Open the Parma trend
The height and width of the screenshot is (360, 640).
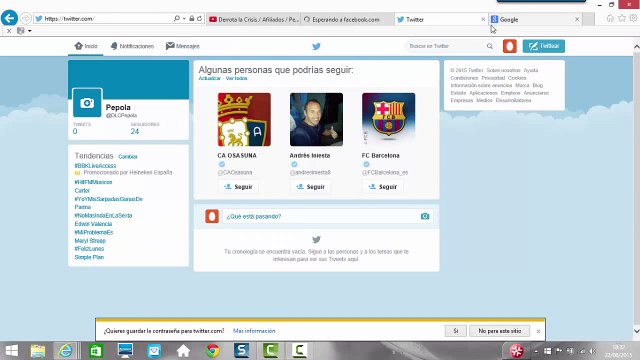tap(82, 207)
